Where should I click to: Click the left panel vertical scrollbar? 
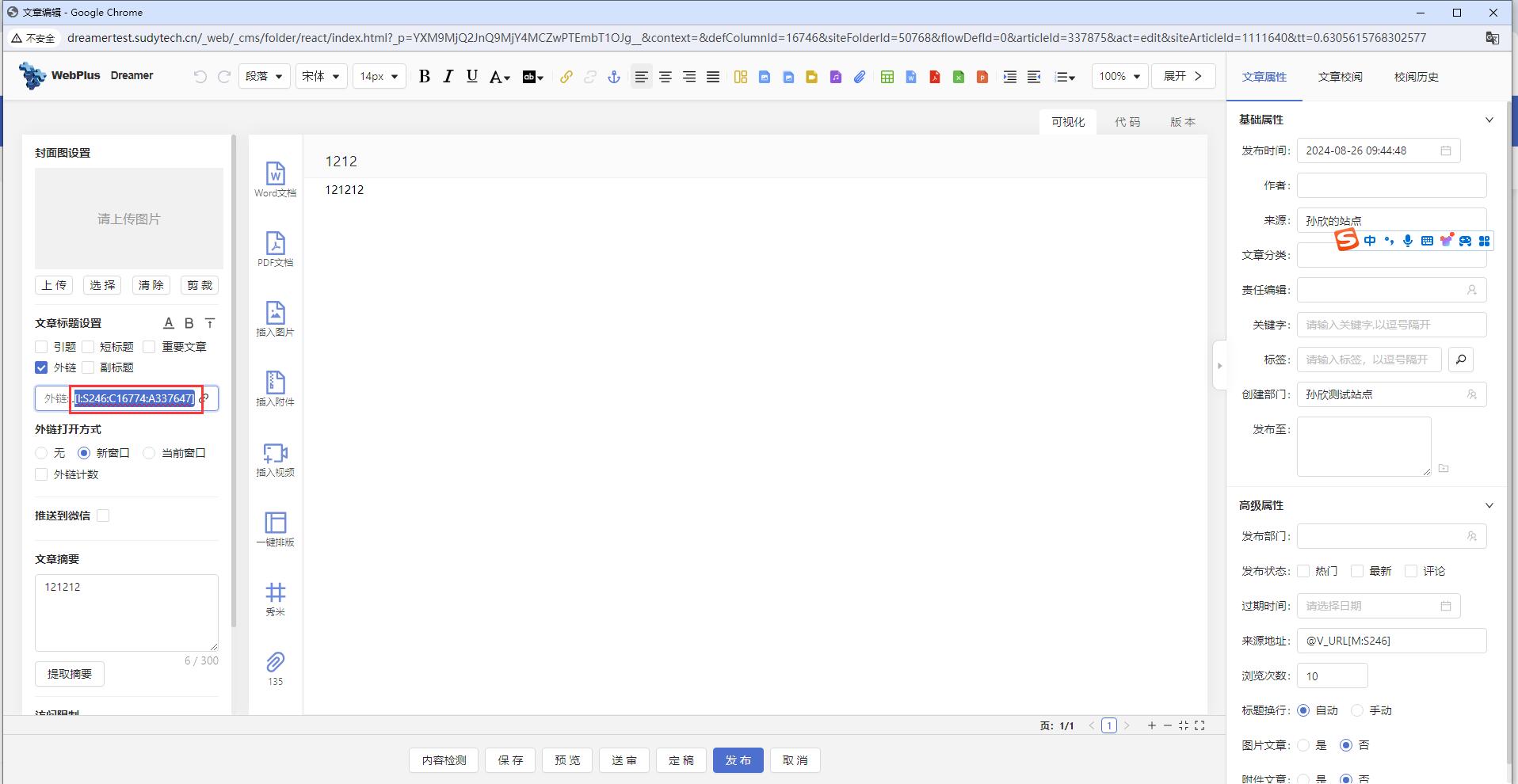pyautogui.click(x=234, y=380)
